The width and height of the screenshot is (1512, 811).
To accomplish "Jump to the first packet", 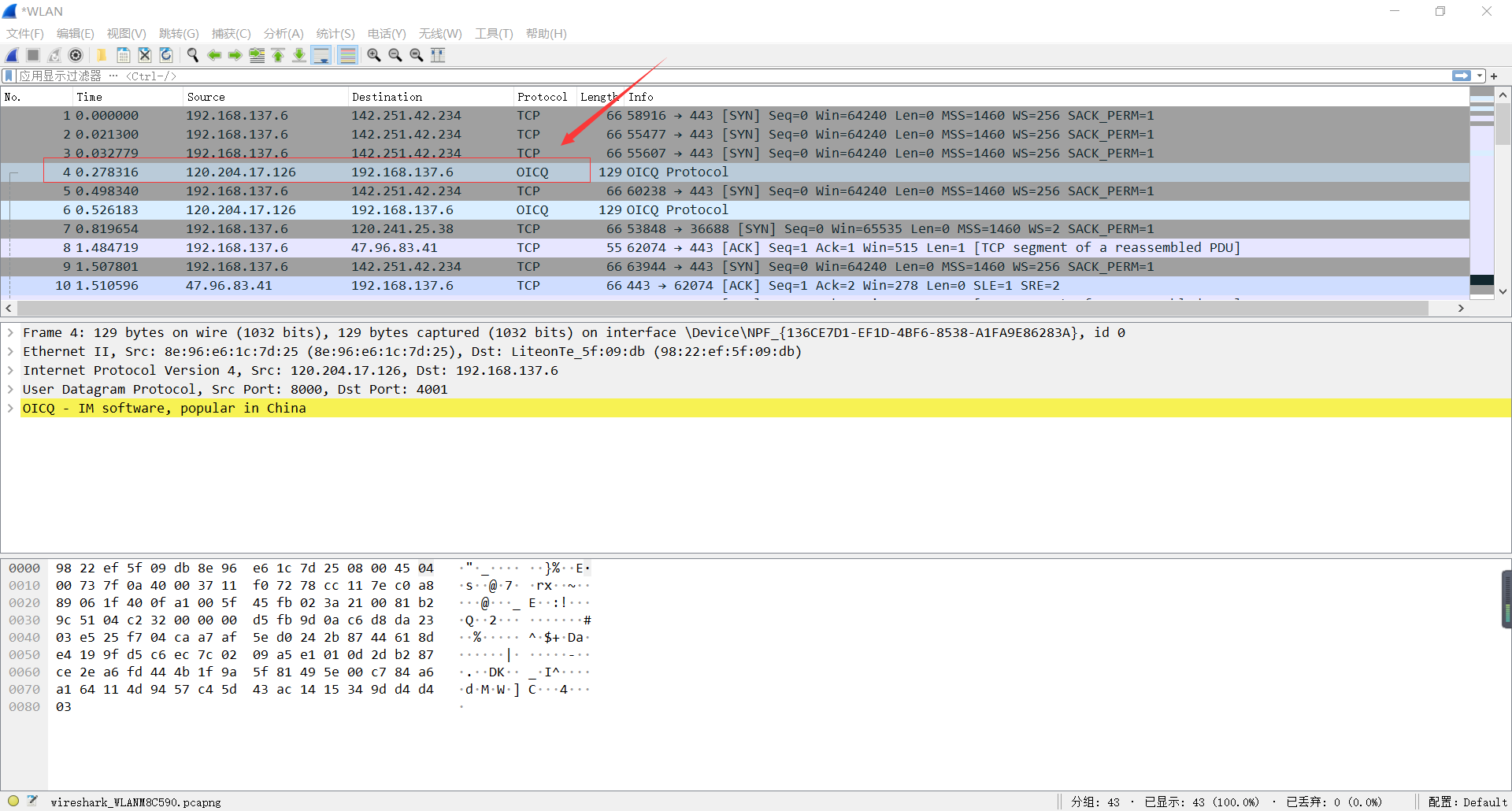I will 278,55.
